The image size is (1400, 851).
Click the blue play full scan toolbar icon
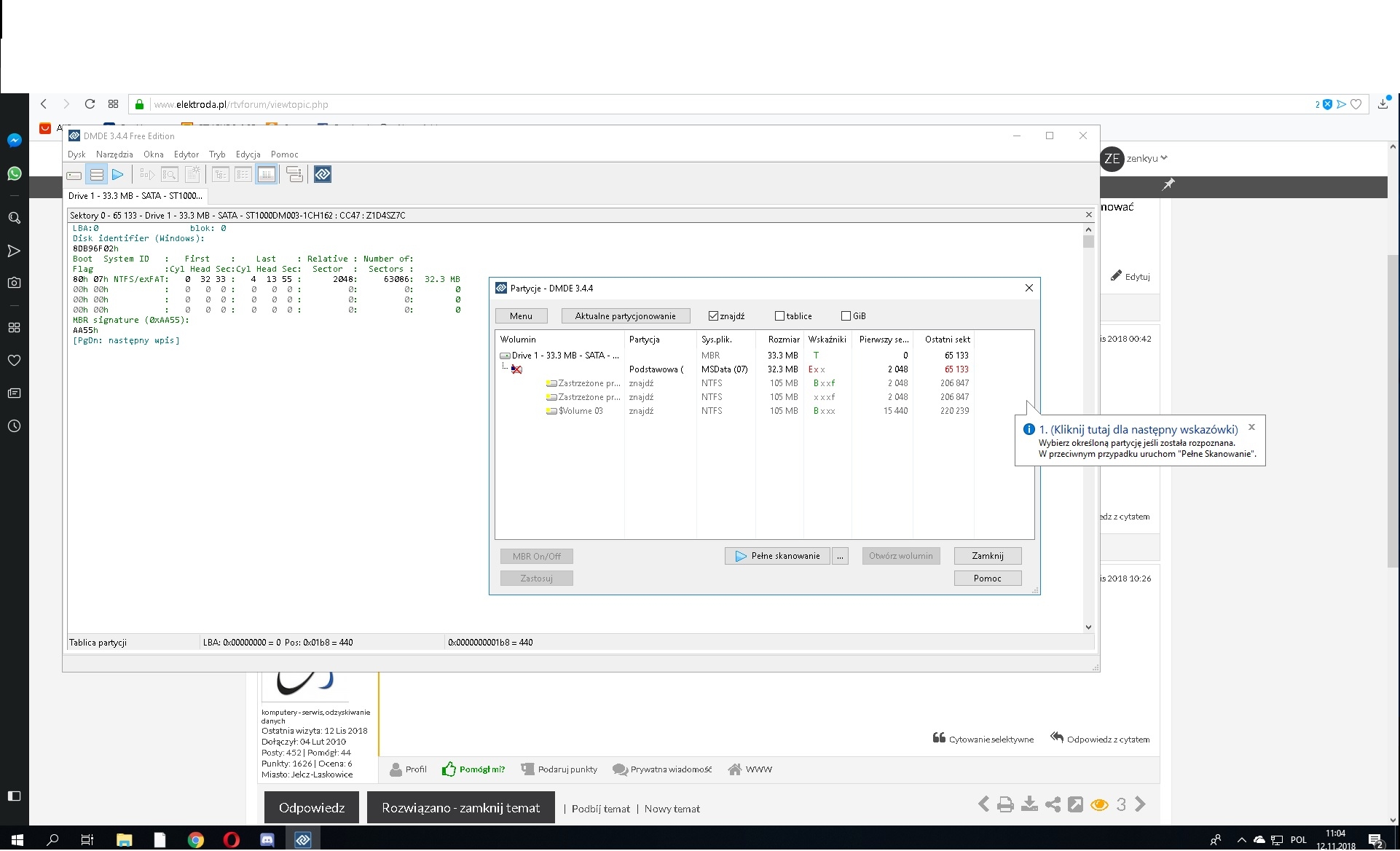click(x=118, y=175)
